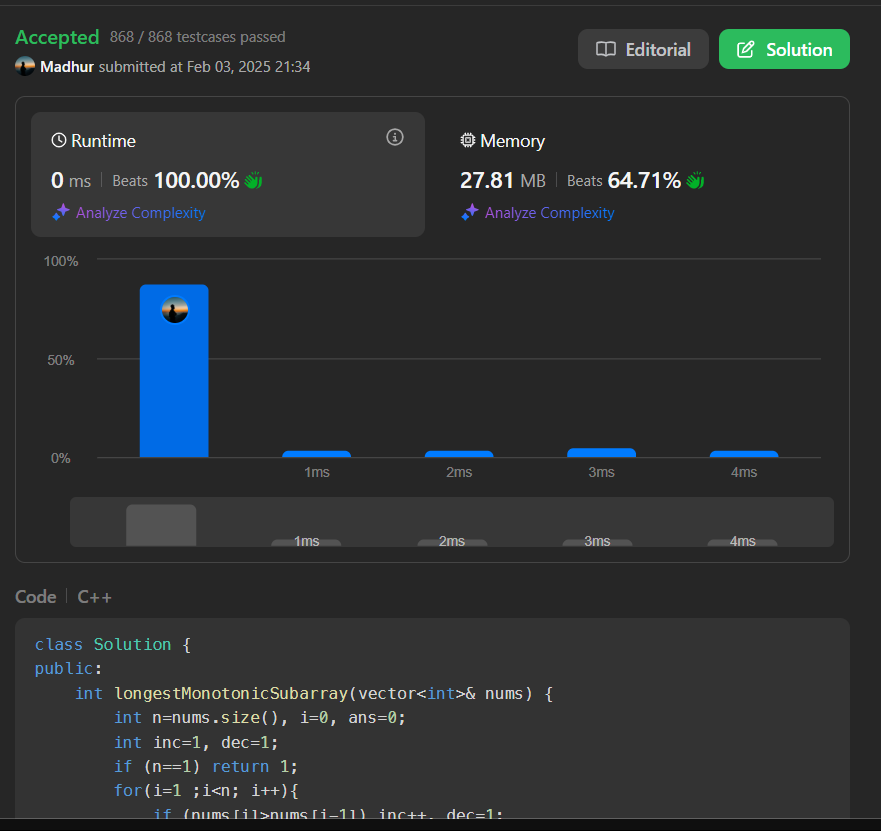Click the runtime info icon
This screenshot has height=831, width=881.
tap(394, 137)
